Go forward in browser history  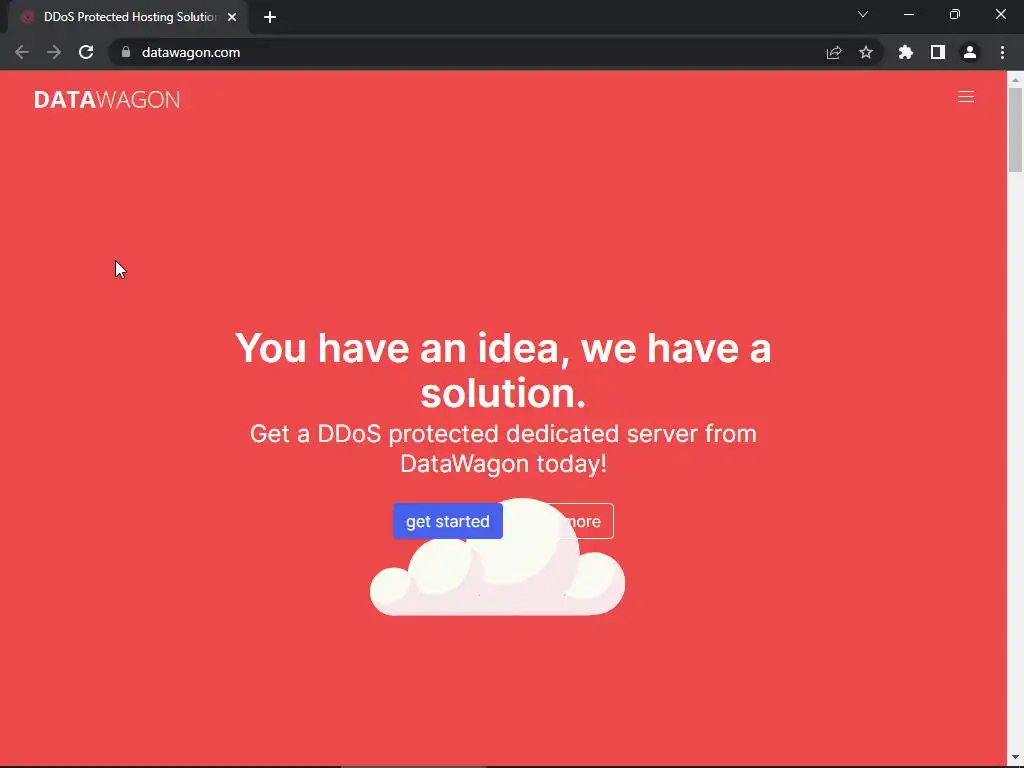point(54,52)
